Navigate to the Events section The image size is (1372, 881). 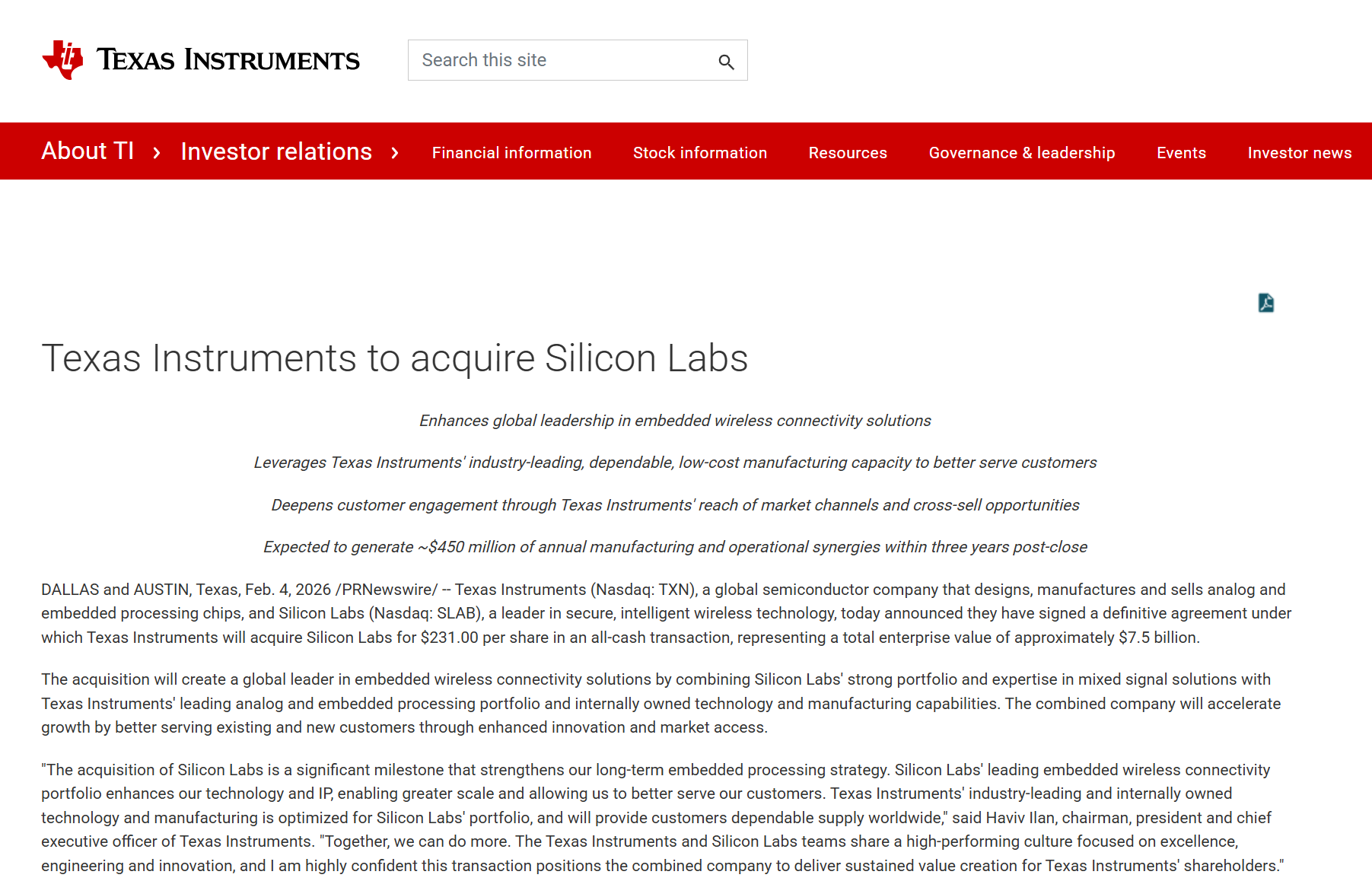point(1181,153)
